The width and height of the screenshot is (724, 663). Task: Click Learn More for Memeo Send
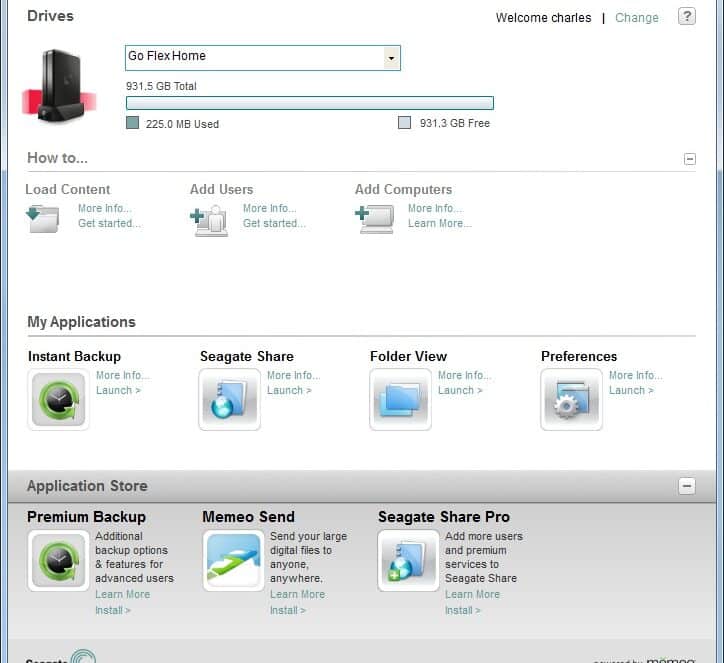pyautogui.click(x=297, y=594)
